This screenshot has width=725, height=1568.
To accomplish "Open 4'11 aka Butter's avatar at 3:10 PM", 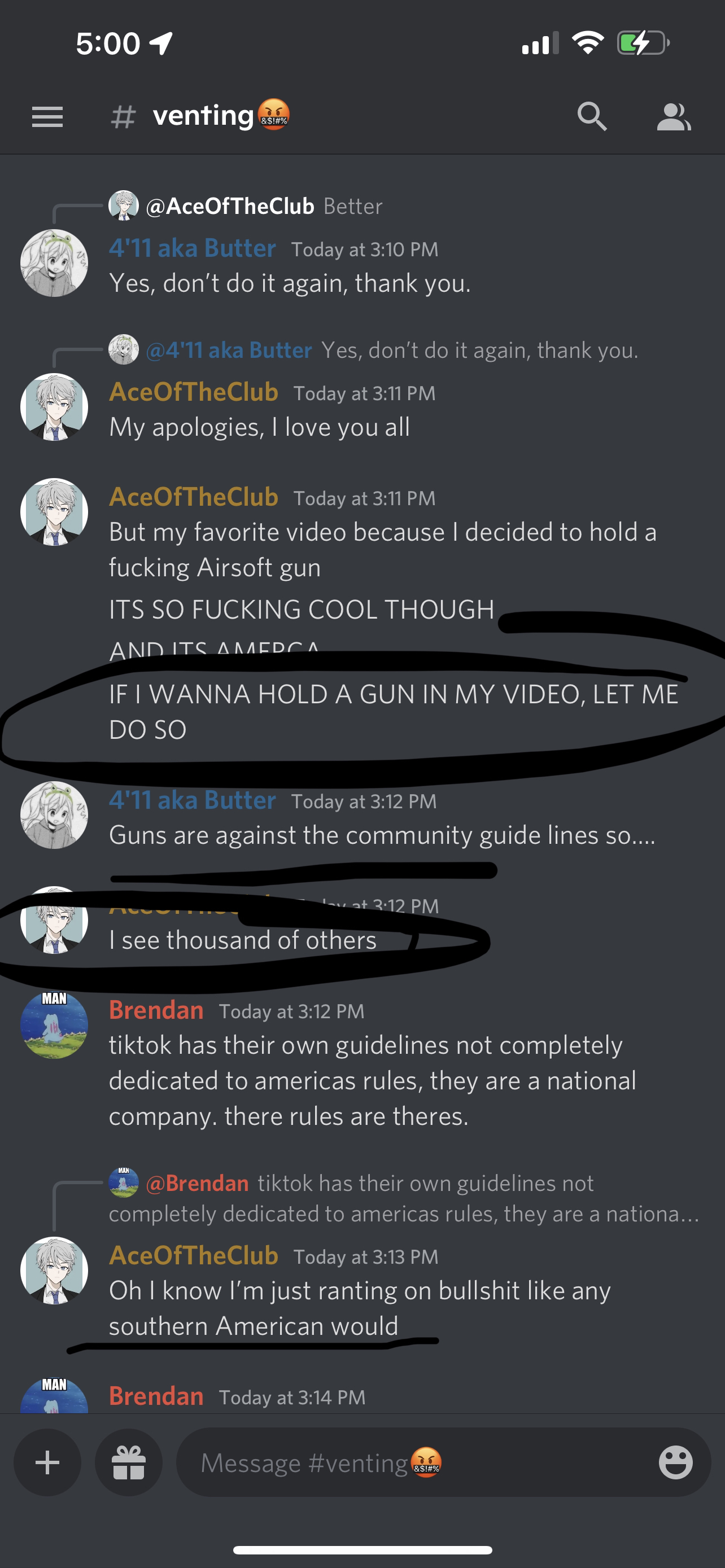I will coord(54,263).
